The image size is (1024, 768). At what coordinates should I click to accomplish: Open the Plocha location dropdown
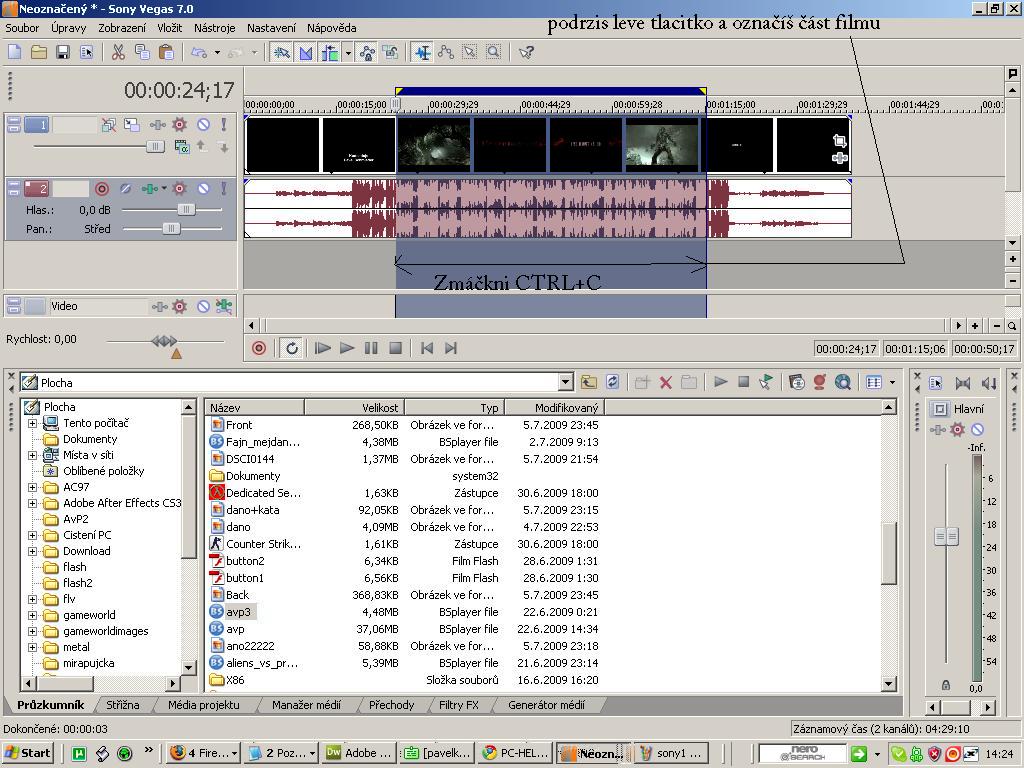(x=565, y=382)
